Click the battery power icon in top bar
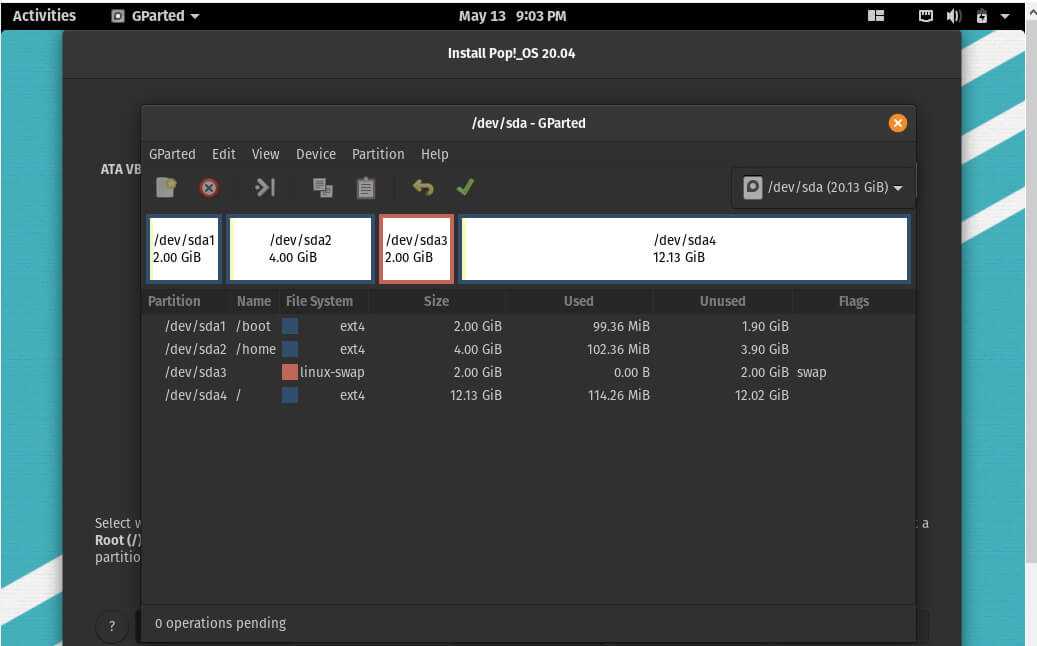The width and height of the screenshot is (1037, 646). (x=981, y=16)
